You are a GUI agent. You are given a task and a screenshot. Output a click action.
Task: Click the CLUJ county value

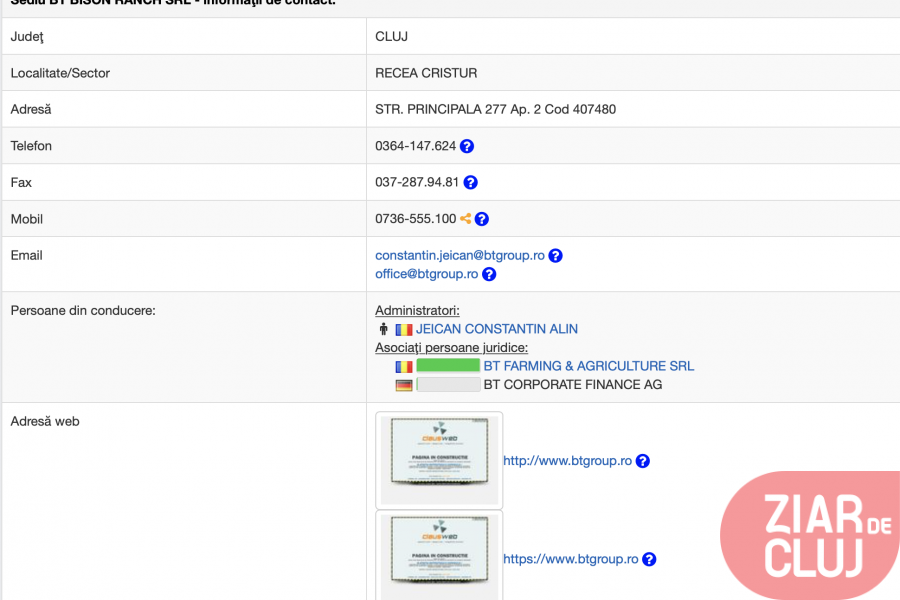tap(391, 36)
